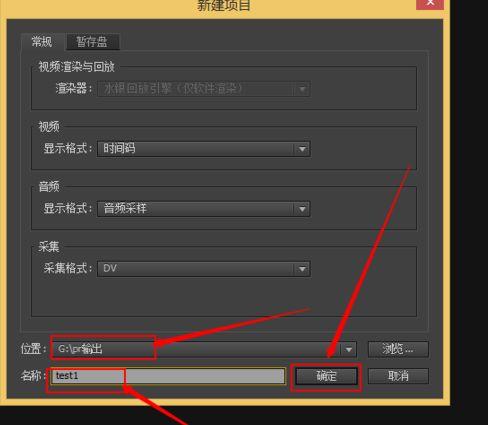The image size is (488, 425).
Task: Click the 名称 field containing test1
Action: tap(168, 376)
